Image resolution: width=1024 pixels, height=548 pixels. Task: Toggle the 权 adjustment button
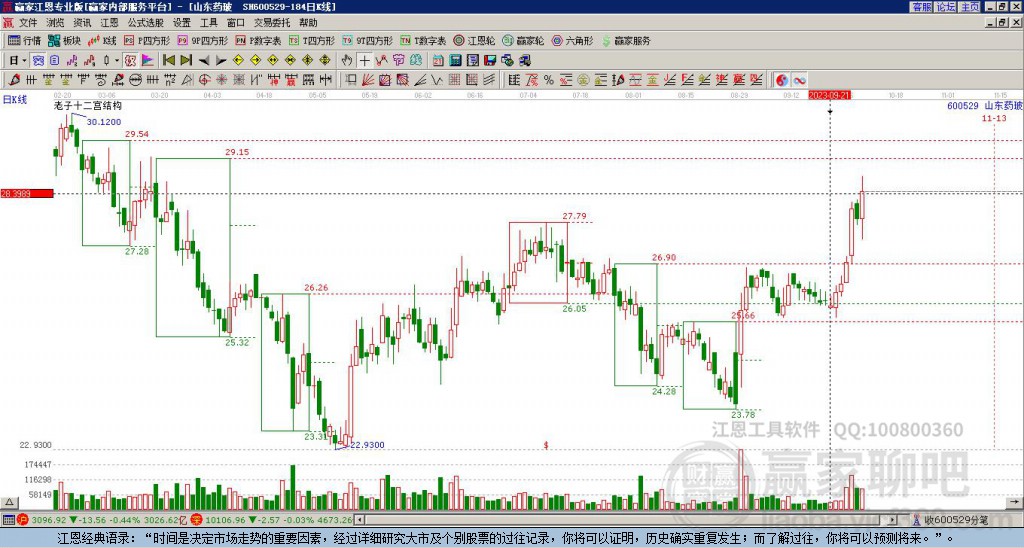130,61
